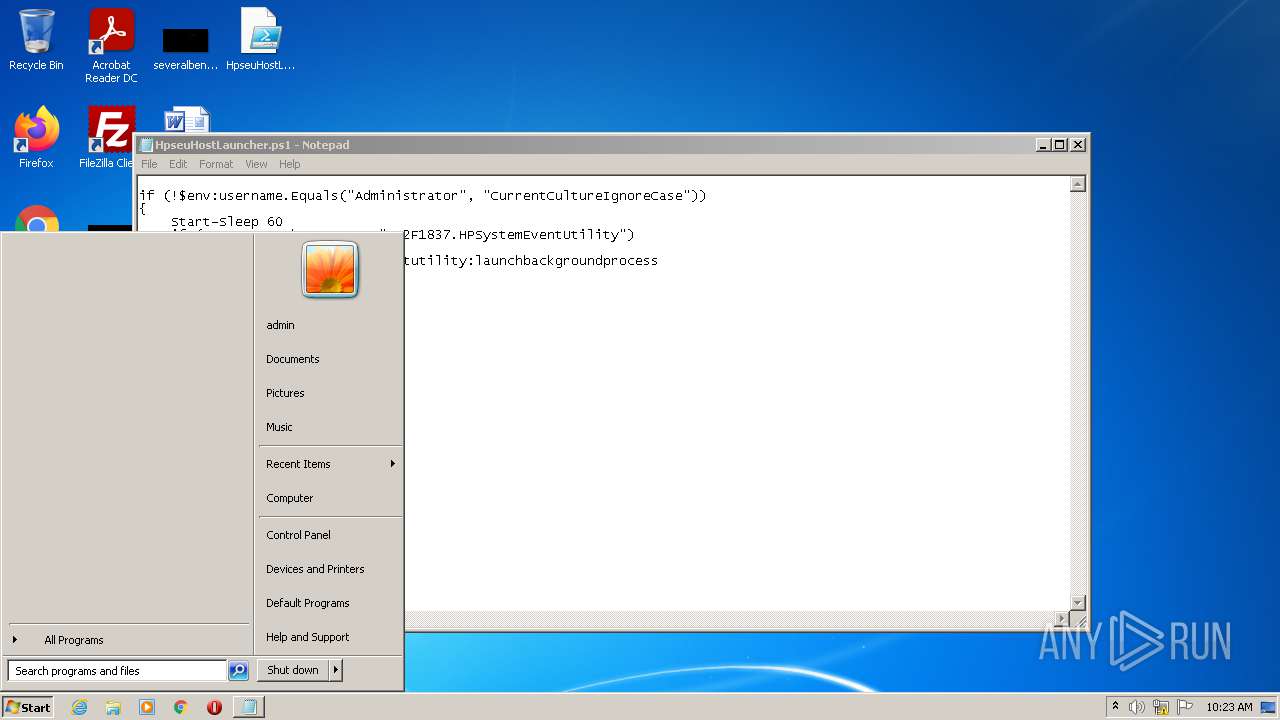Open the Recycle Bin desktop icon
The image size is (1280, 720).
click(36, 40)
